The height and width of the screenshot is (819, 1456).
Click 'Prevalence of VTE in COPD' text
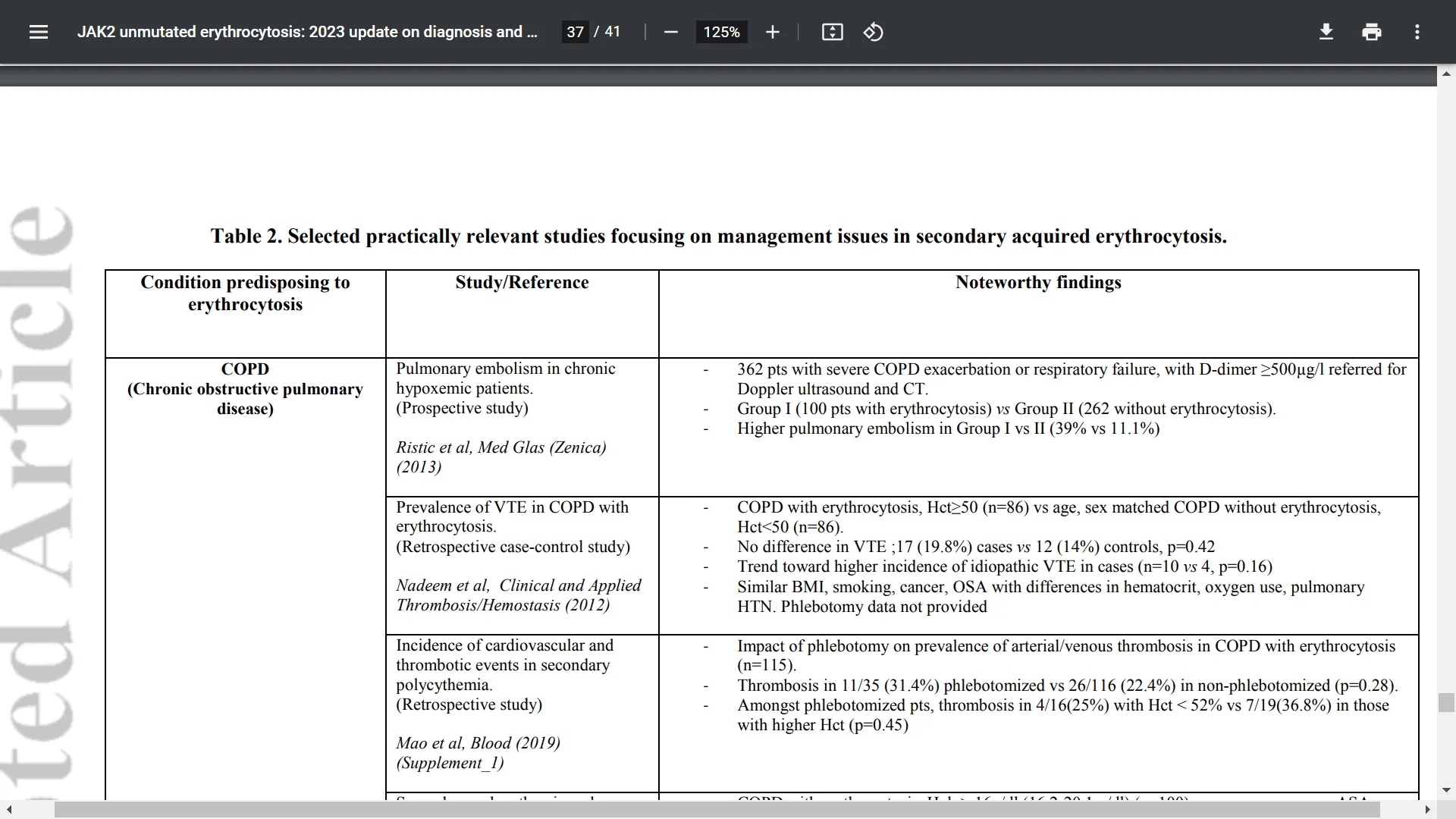point(512,517)
